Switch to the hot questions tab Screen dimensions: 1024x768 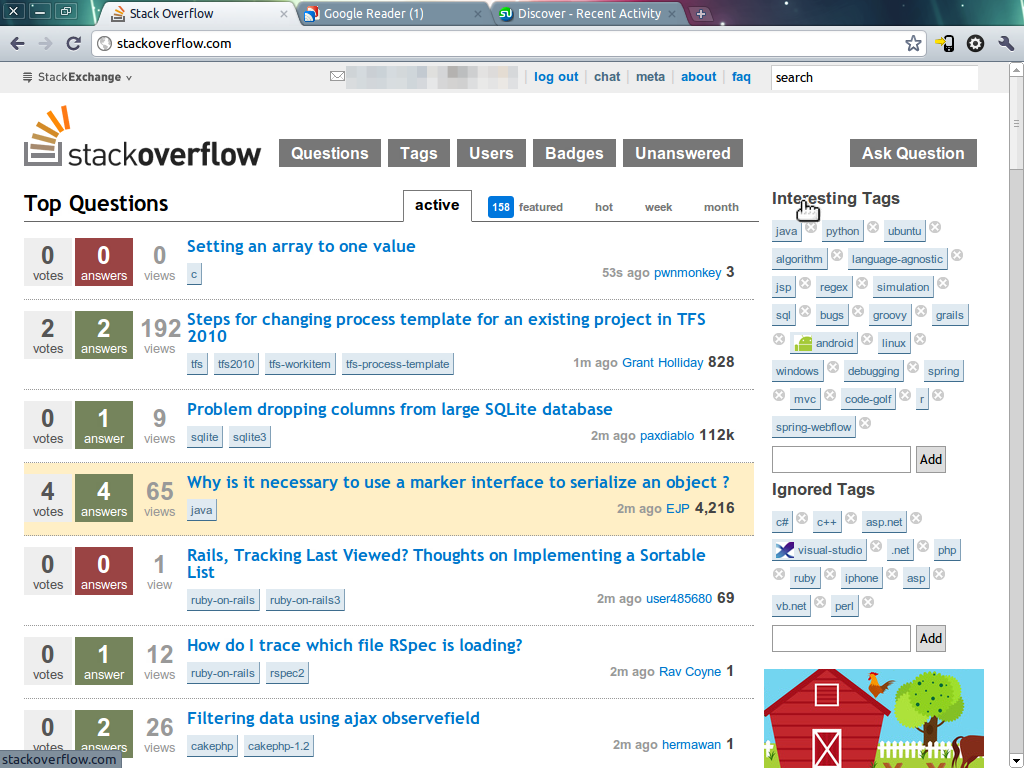[603, 207]
